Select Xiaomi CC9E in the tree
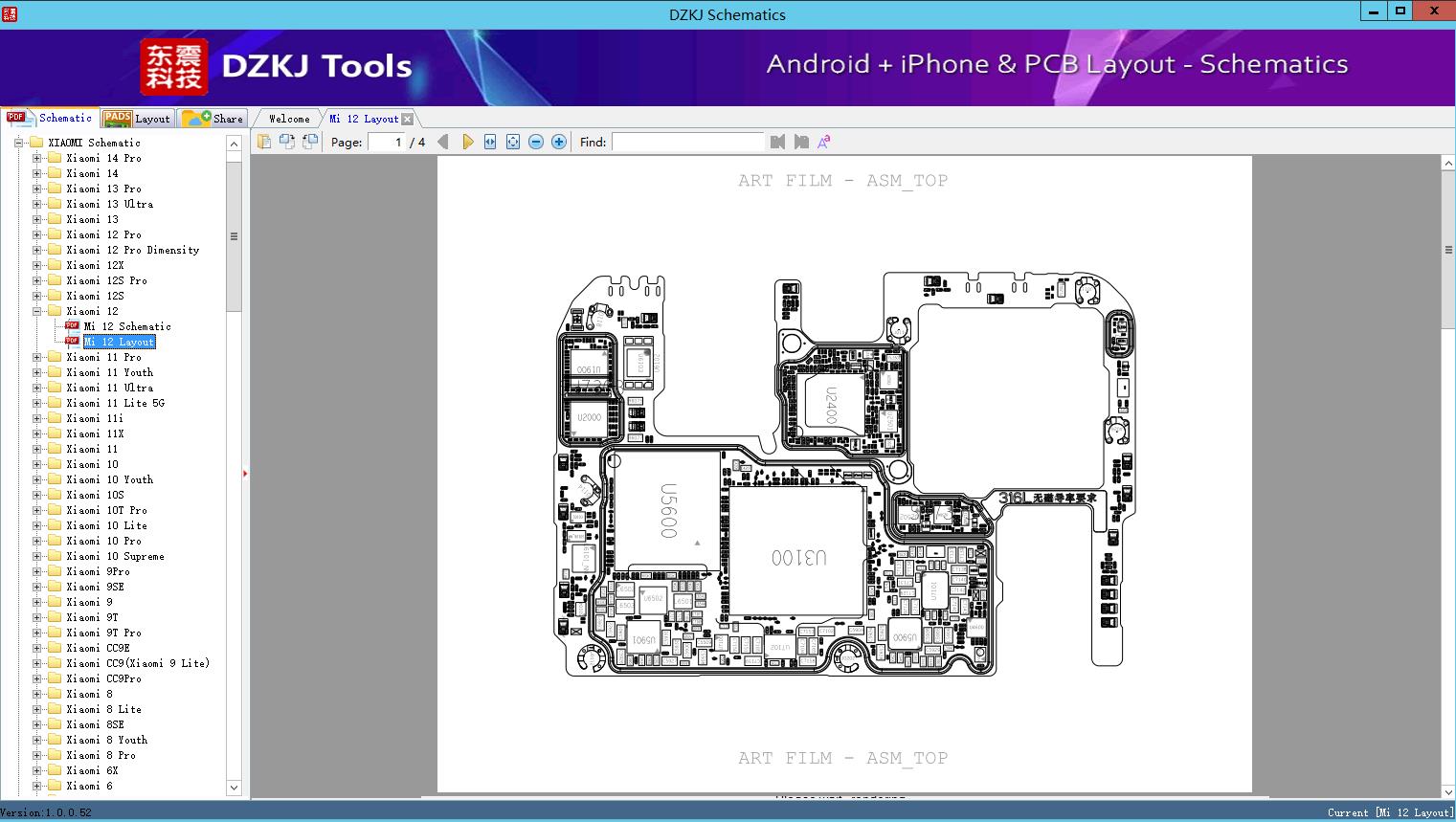The width and height of the screenshot is (1456, 822). tap(98, 648)
